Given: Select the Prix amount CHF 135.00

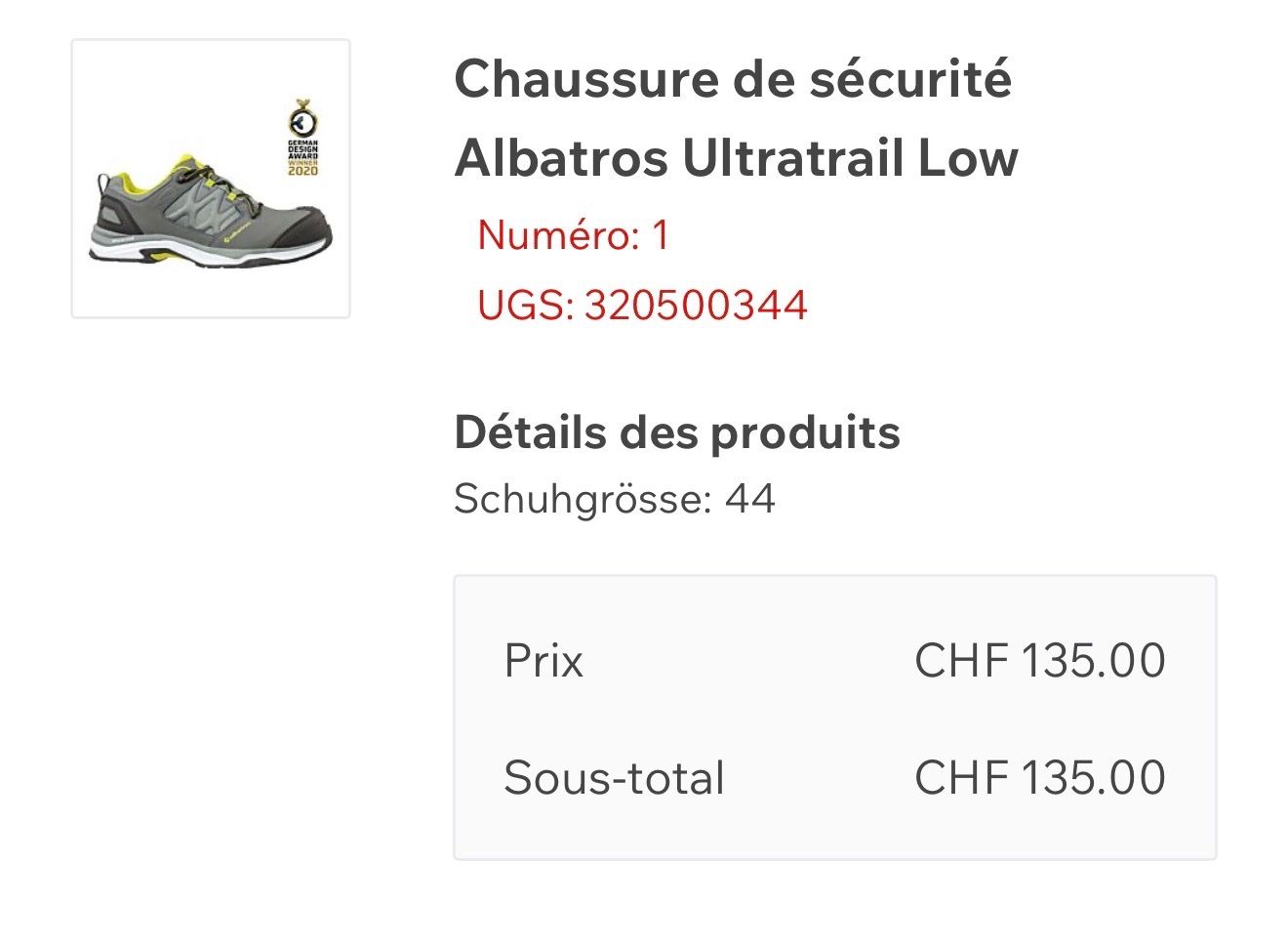Looking at the screenshot, I should tap(1039, 661).
